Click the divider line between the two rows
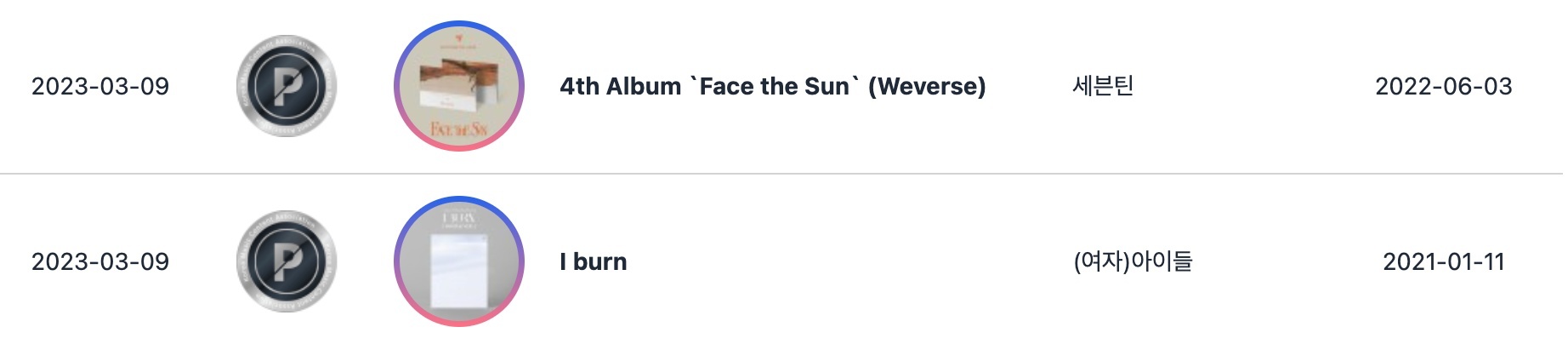The height and width of the screenshot is (344, 1568). pyautogui.click(x=784, y=174)
